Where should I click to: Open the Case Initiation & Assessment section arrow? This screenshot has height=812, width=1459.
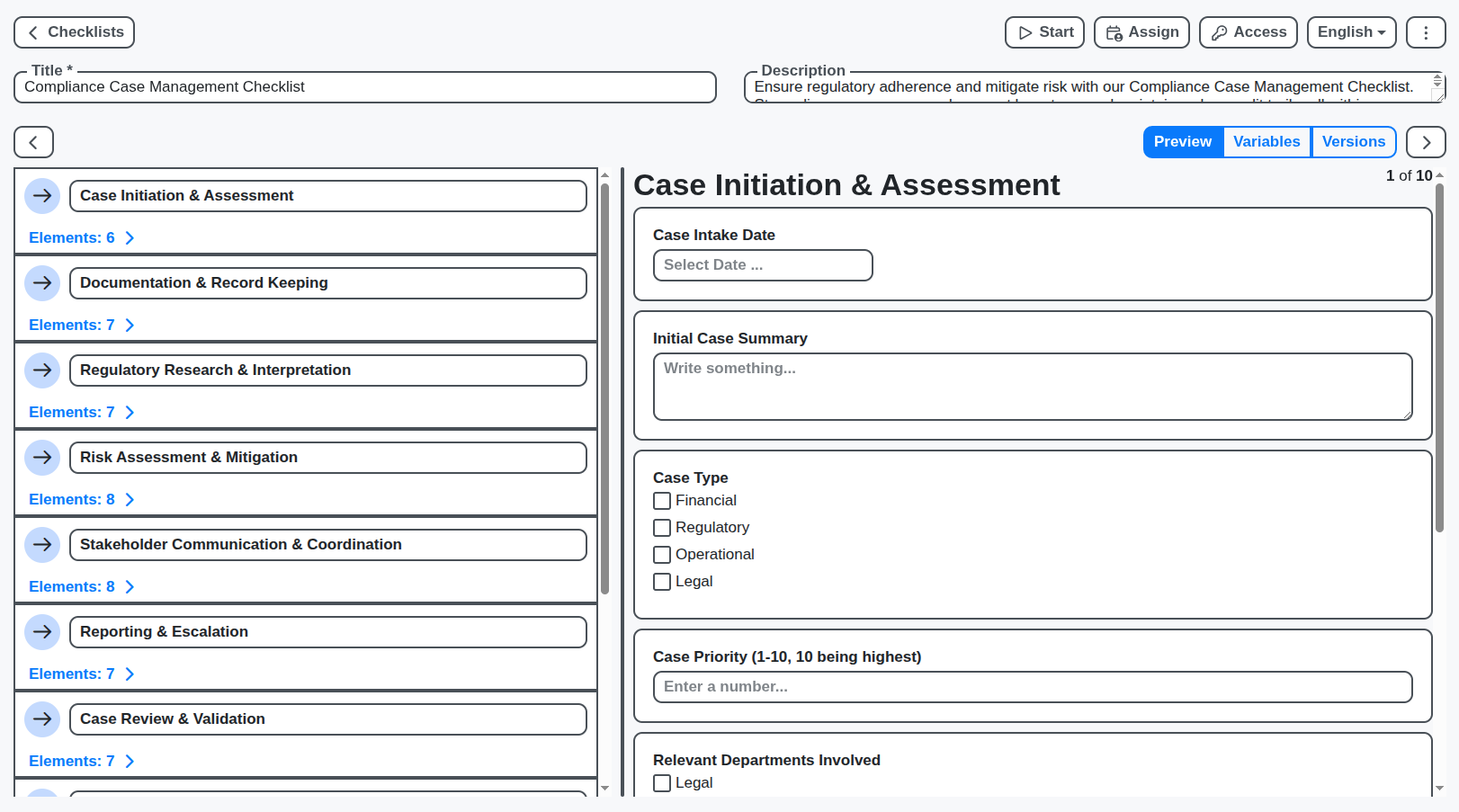(x=42, y=195)
